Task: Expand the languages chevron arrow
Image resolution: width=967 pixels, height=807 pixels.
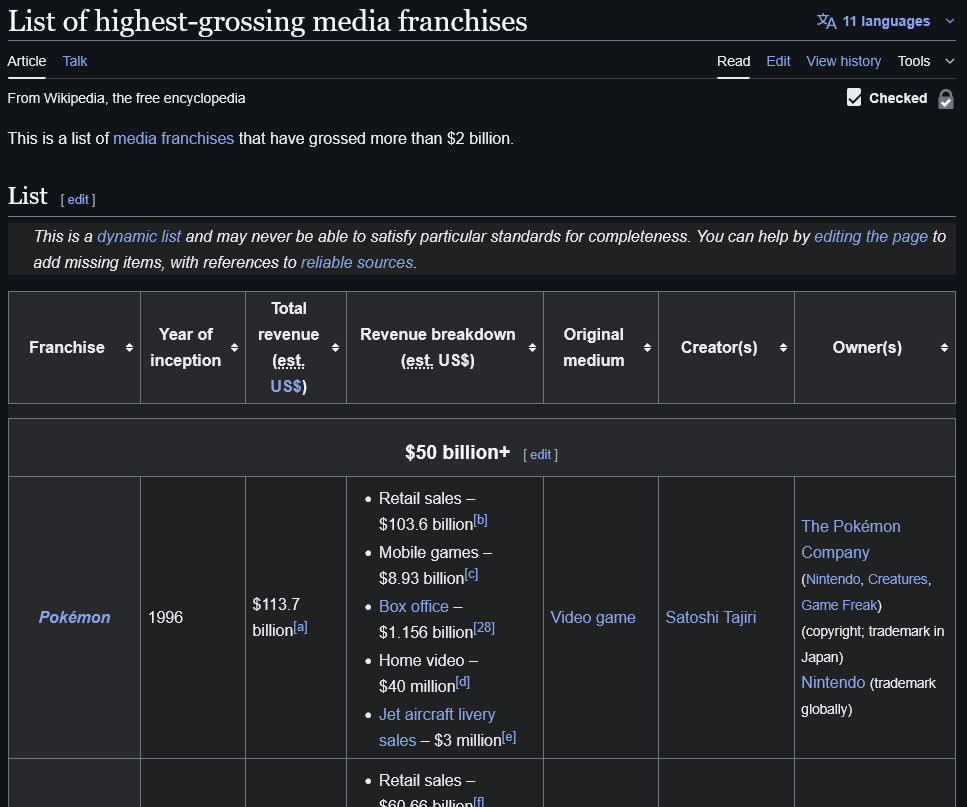Action: pyautogui.click(x=950, y=21)
